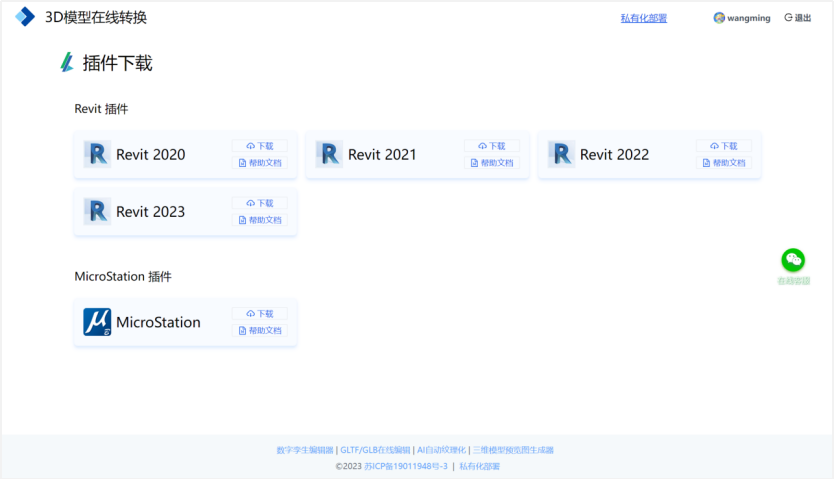This screenshot has width=834, height=479.
Task: Open the Revit 2023 帮助文档
Action: 260,220
